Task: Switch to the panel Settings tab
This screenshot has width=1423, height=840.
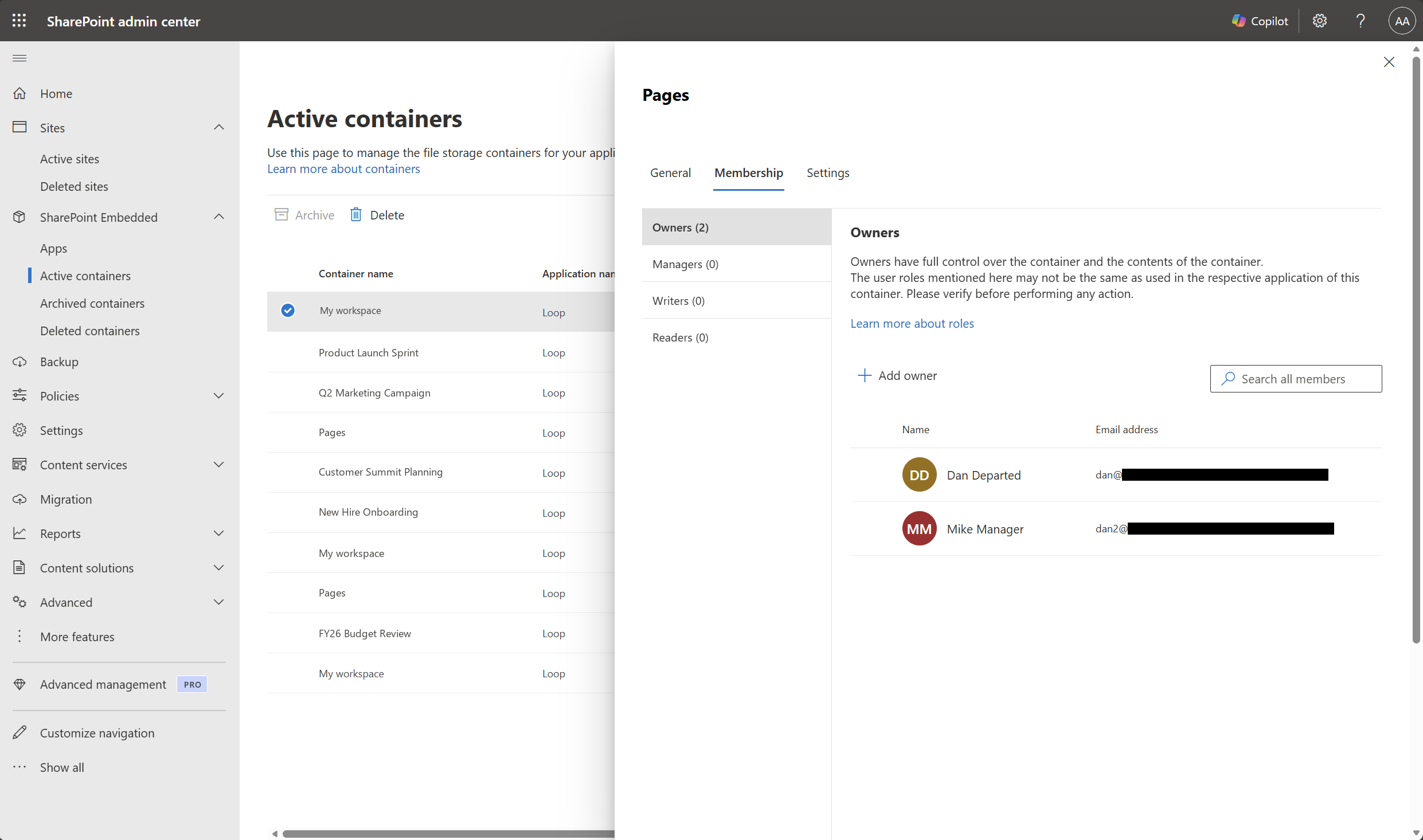Action: pyautogui.click(x=828, y=172)
